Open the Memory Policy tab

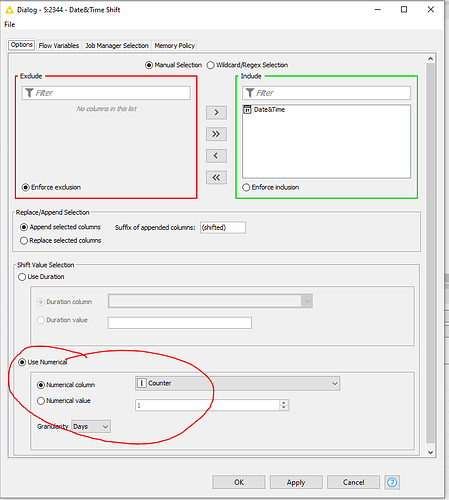[174, 46]
